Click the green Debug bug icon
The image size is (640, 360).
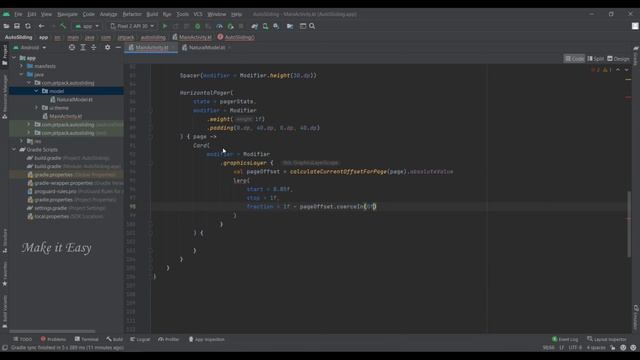pos(198,26)
